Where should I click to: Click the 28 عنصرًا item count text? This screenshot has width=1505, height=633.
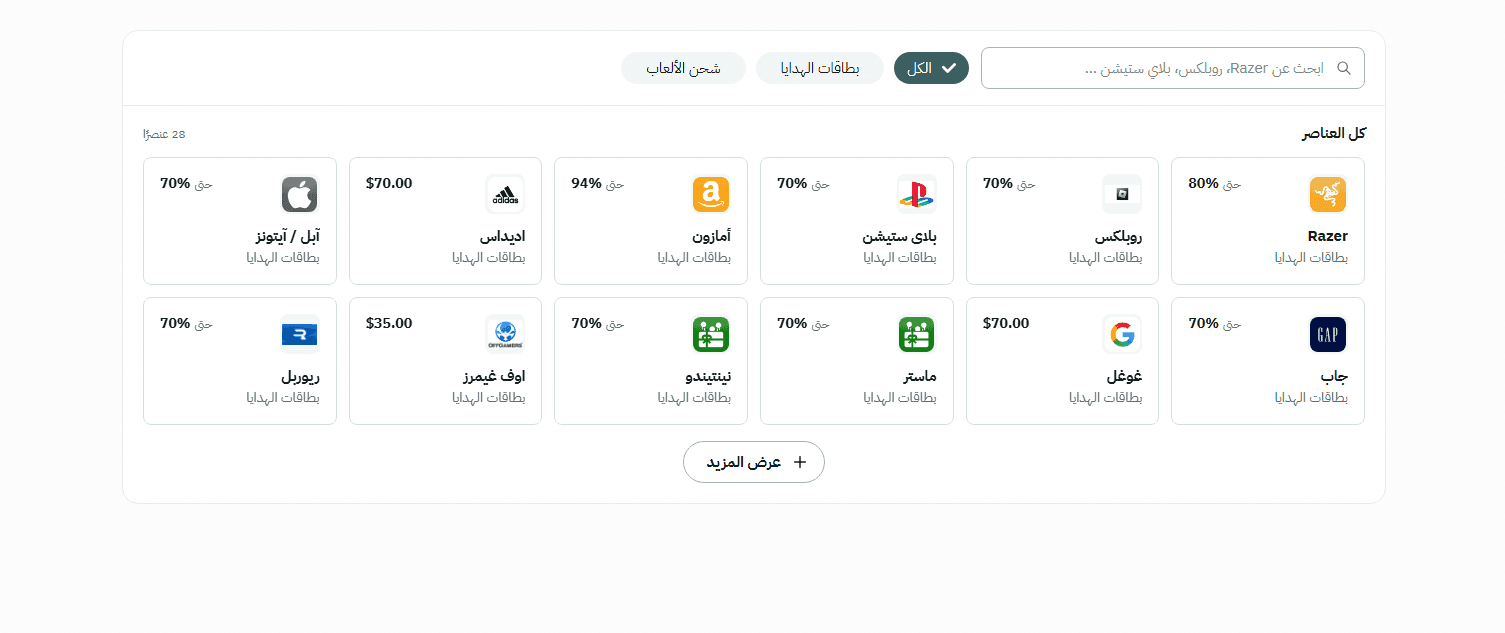165,134
